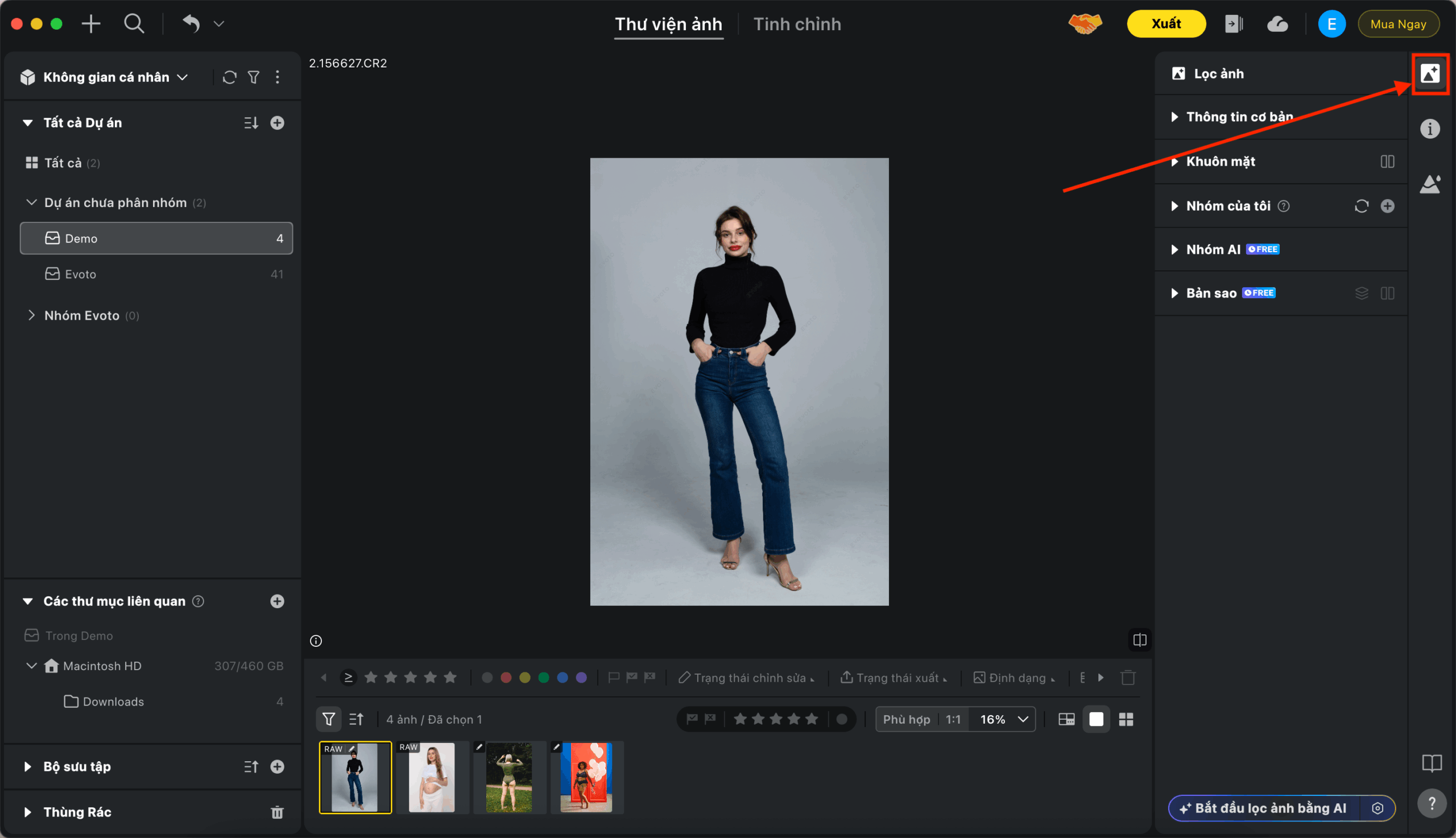Click the refresh icon next to Không gian cá nhân
This screenshot has width=1456, height=838.
[230, 77]
